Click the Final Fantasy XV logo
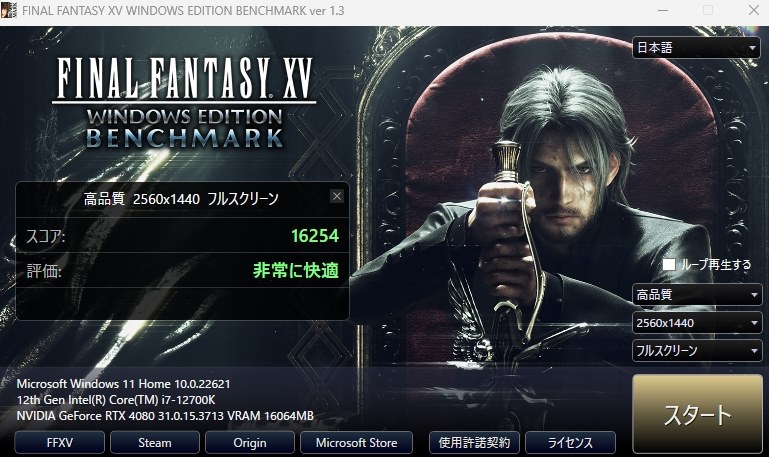Viewport: 769px width, 457px height. (184, 102)
